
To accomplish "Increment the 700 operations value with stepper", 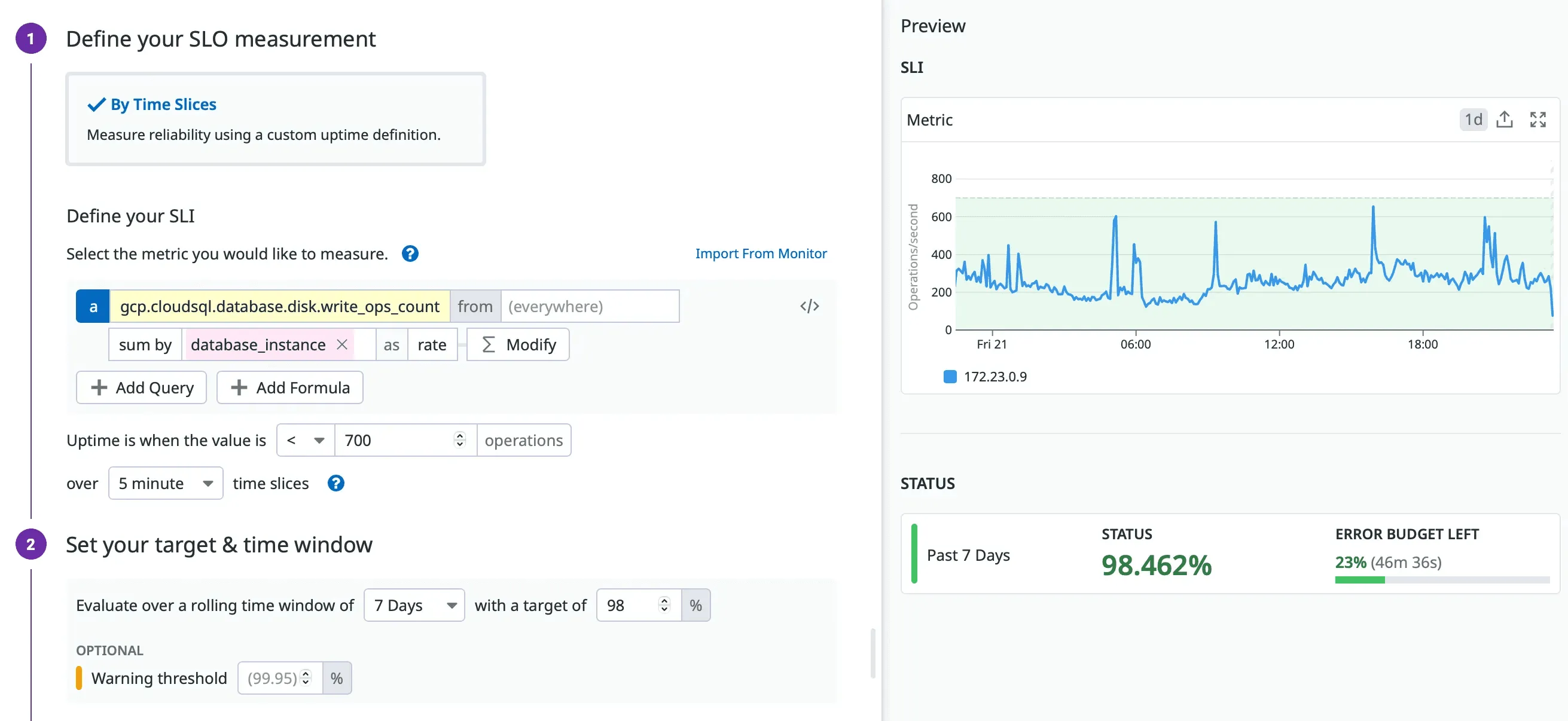I will (x=459, y=436).
